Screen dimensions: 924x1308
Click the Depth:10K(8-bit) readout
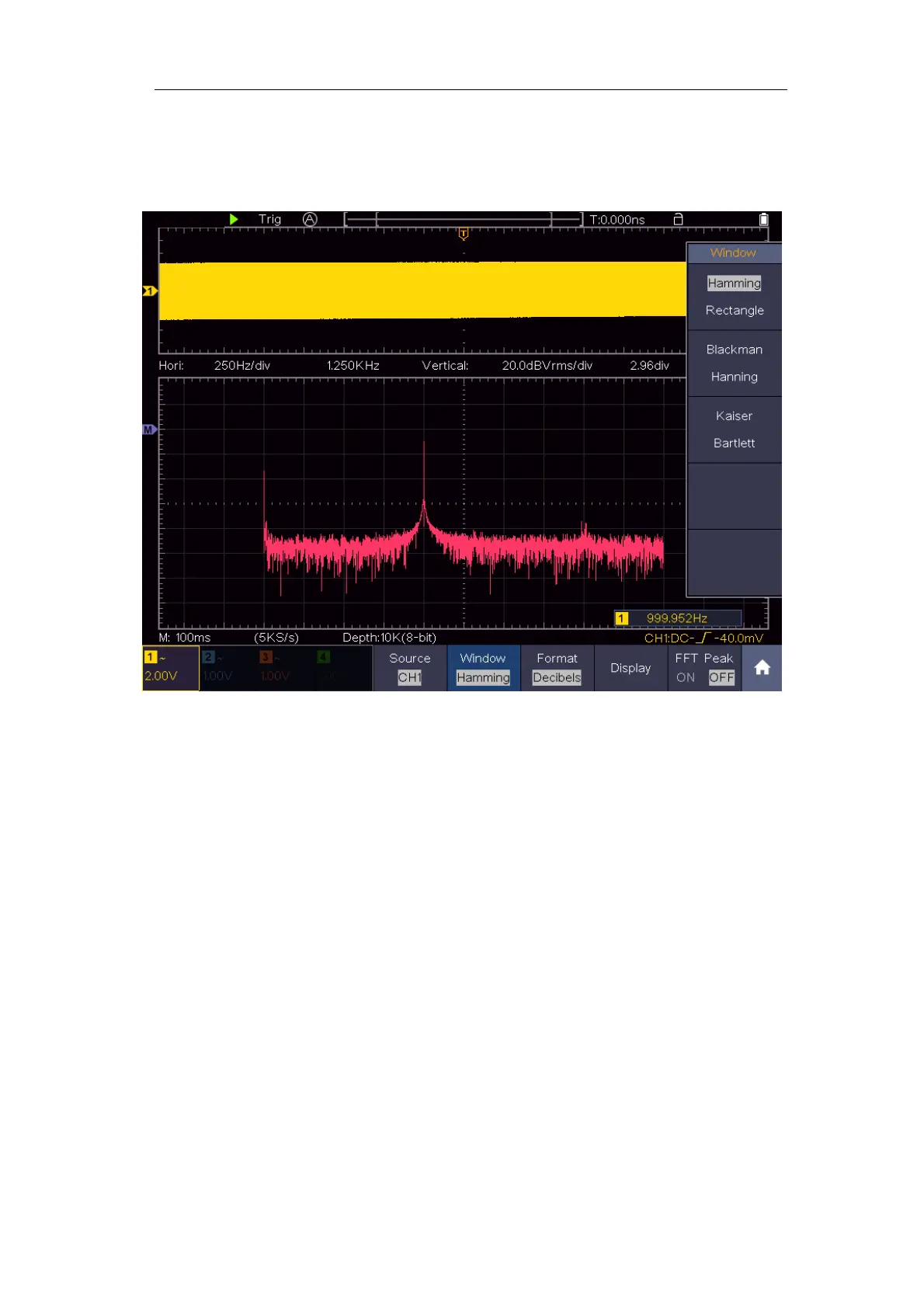click(390, 638)
